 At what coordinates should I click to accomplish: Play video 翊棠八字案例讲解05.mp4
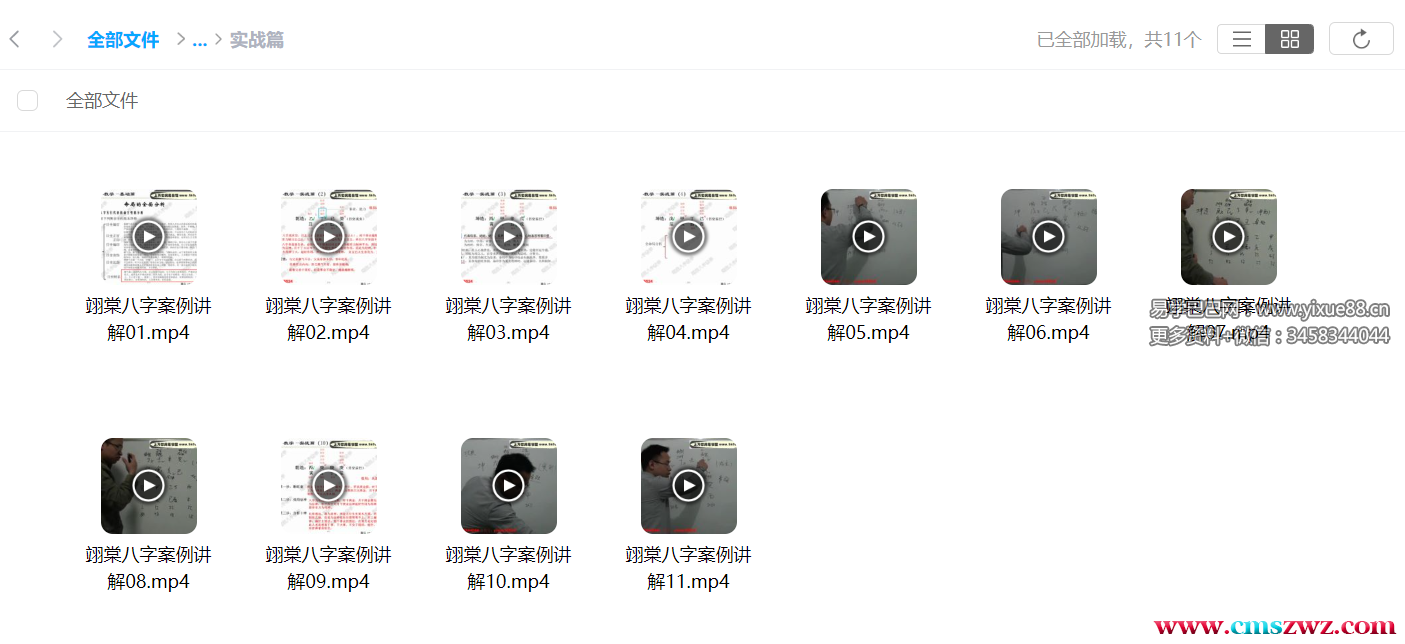click(869, 237)
